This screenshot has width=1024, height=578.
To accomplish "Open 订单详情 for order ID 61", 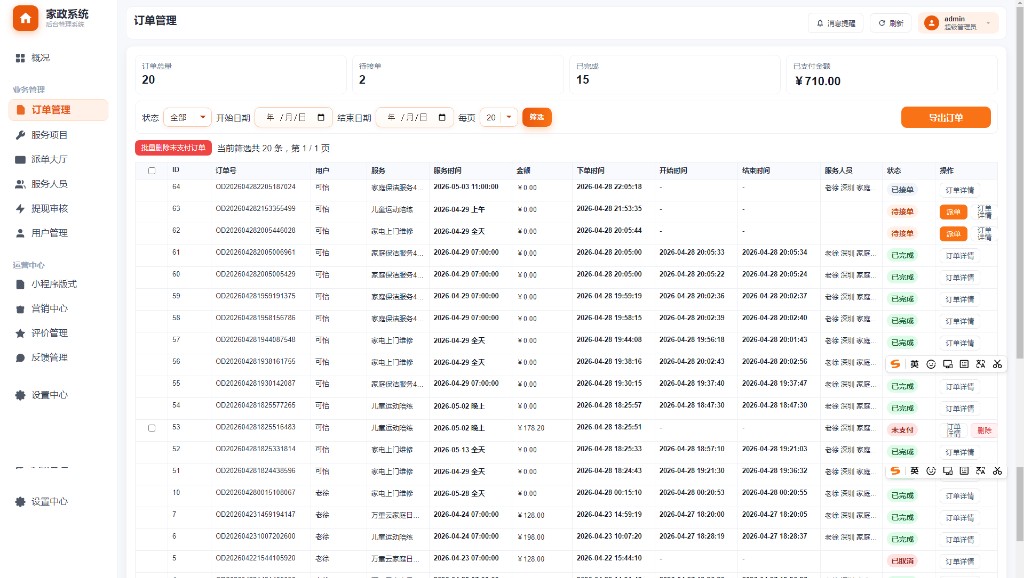I will point(959,255).
